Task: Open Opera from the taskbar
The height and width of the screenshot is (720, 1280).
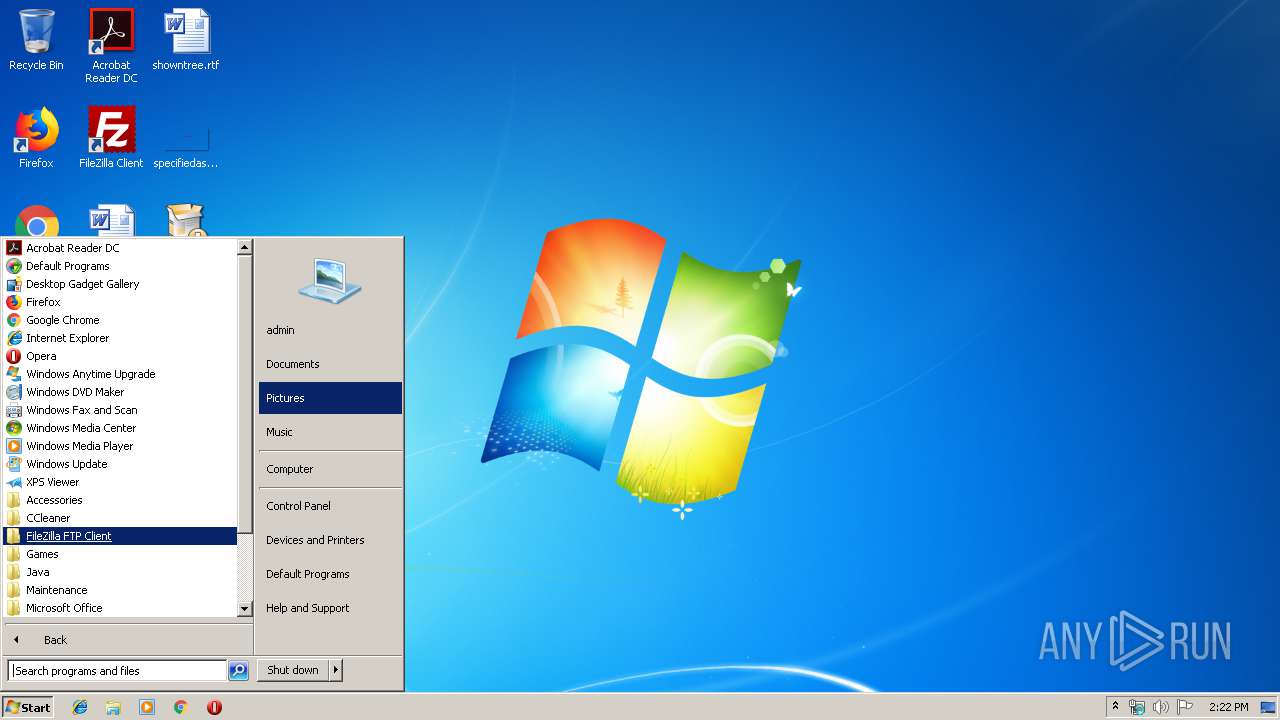Action: coord(214,707)
